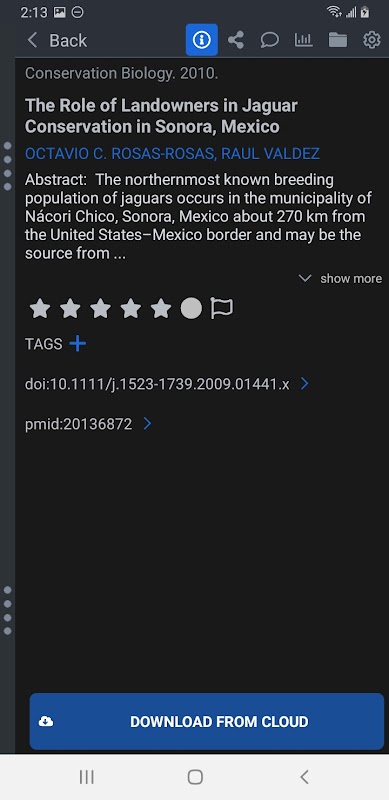This screenshot has height=800, width=389.
Task: Rate the paper five stars
Action: coord(161,309)
